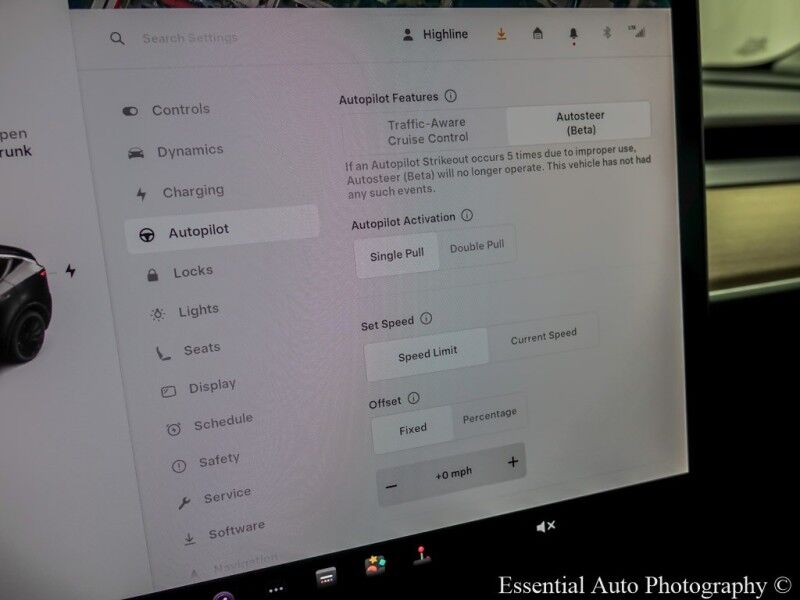Choose Percentage offset type
This screenshot has width=800, height=600.
(x=489, y=416)
